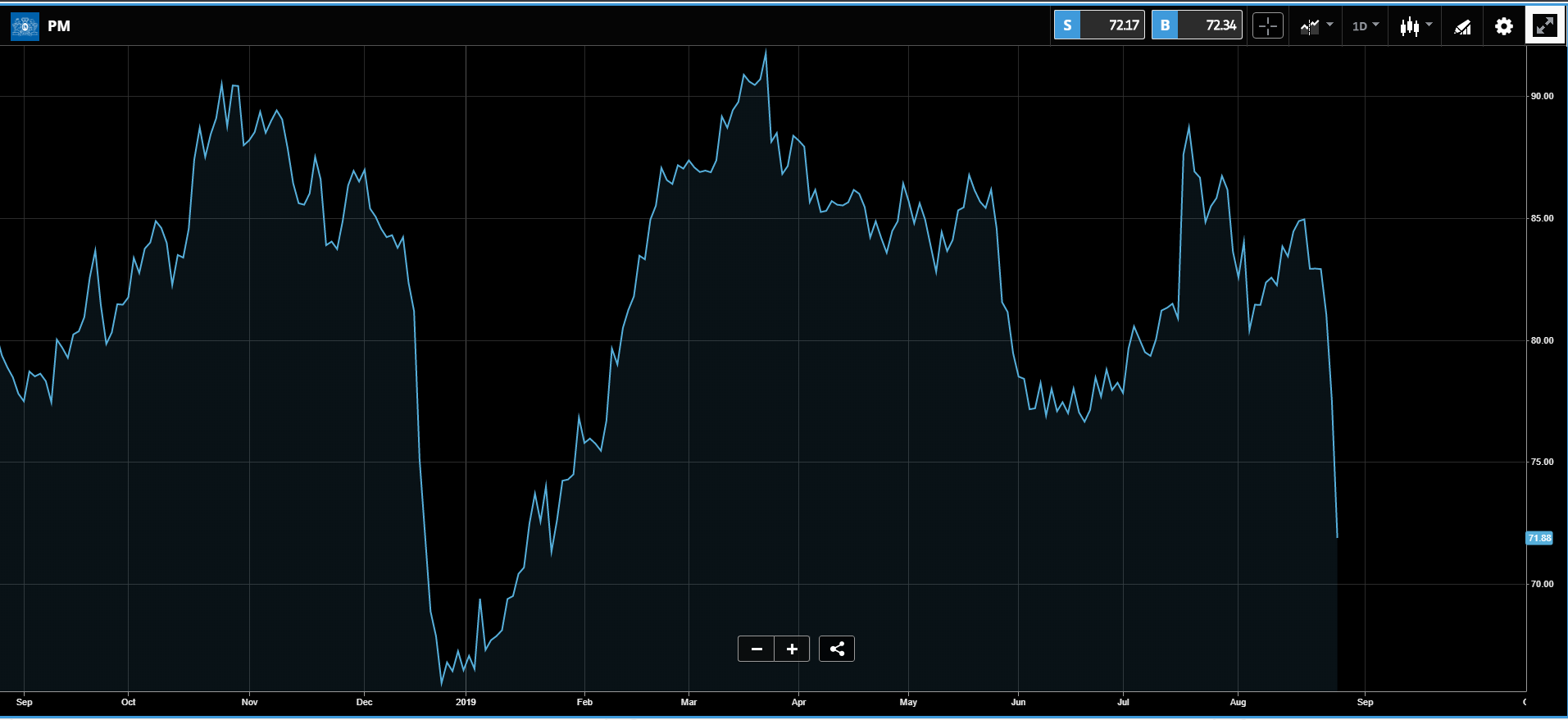Click the Dec label on time axis

pyautogui.click(x=364, y=702)
